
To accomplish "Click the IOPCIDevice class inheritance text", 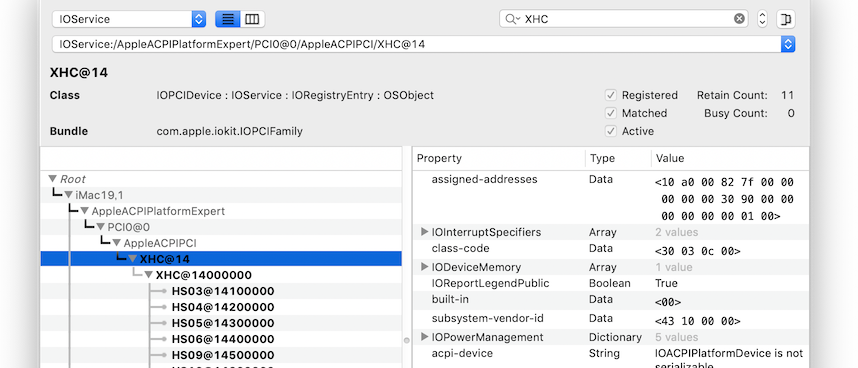I will [295, 95].
